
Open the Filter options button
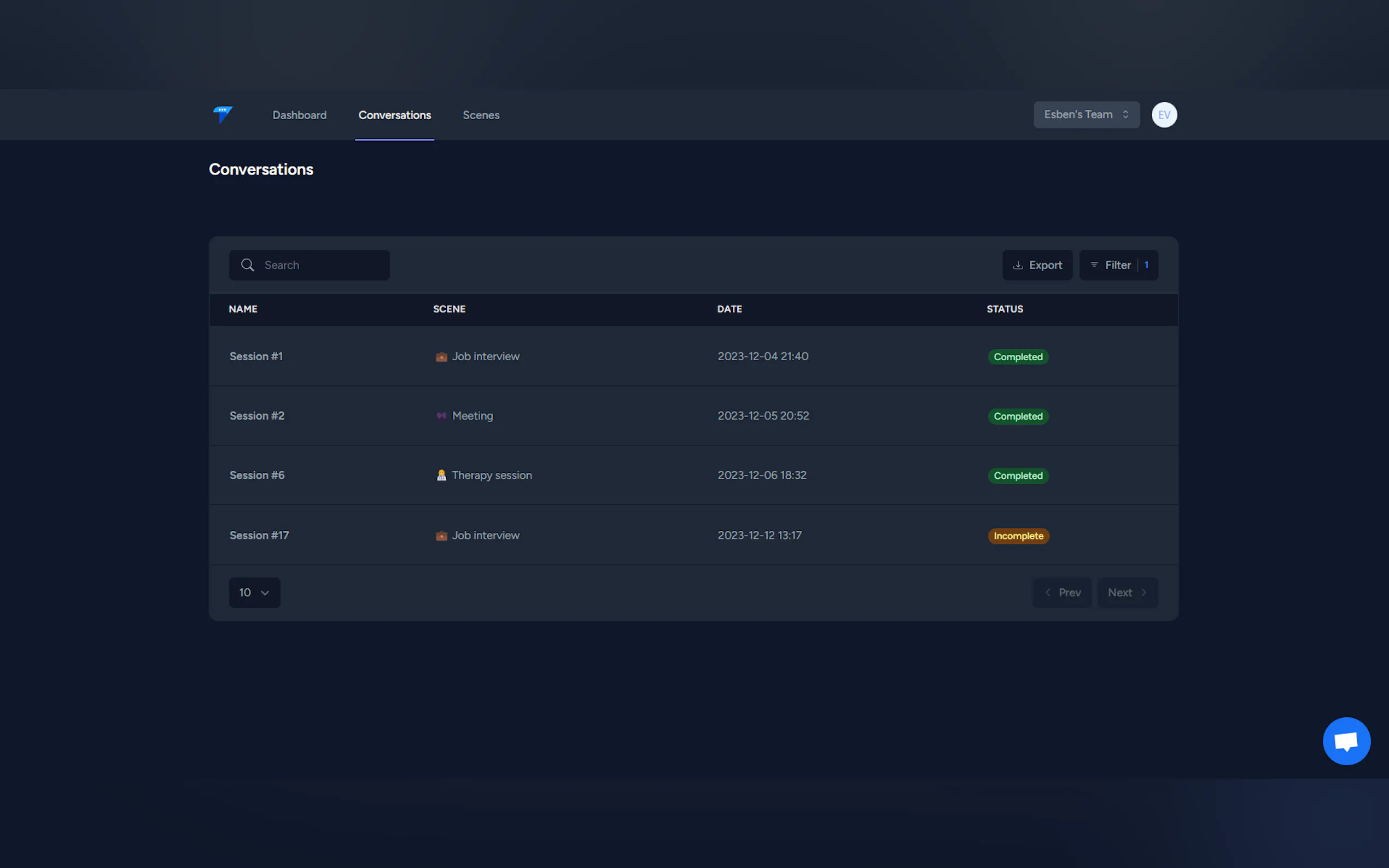coord(1118,265)
